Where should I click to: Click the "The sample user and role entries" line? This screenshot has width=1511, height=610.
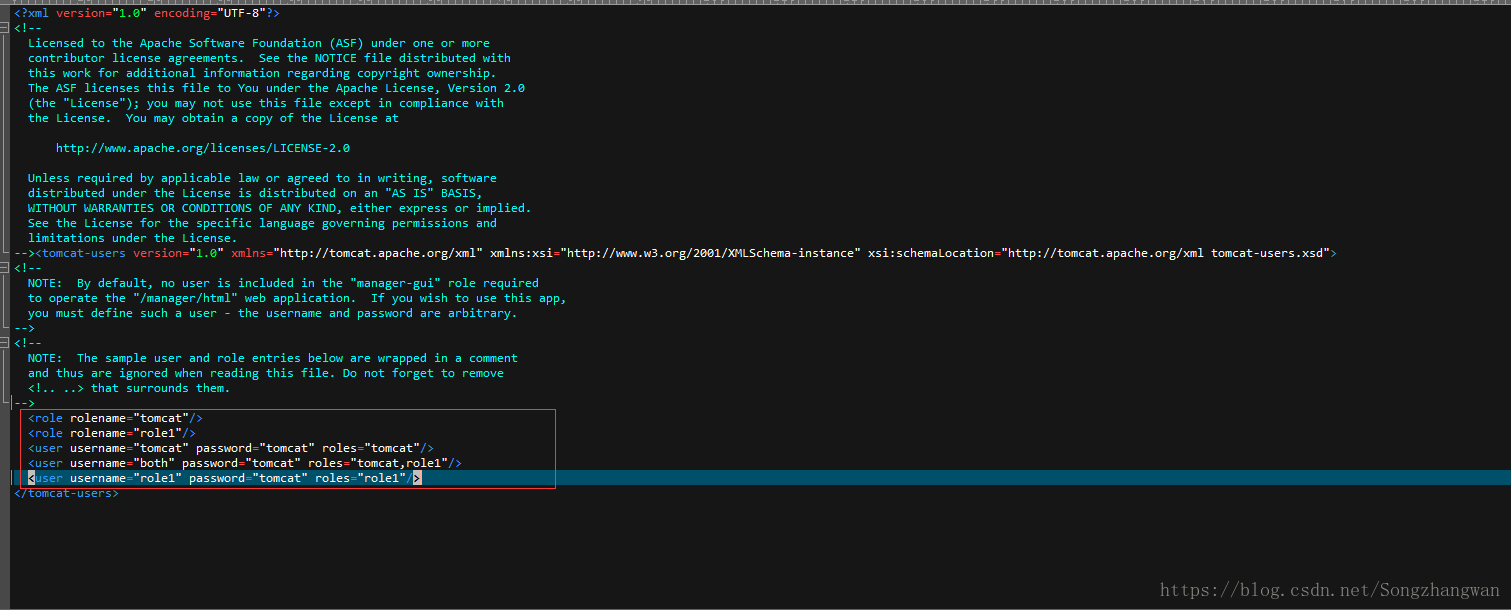point(273,358)
